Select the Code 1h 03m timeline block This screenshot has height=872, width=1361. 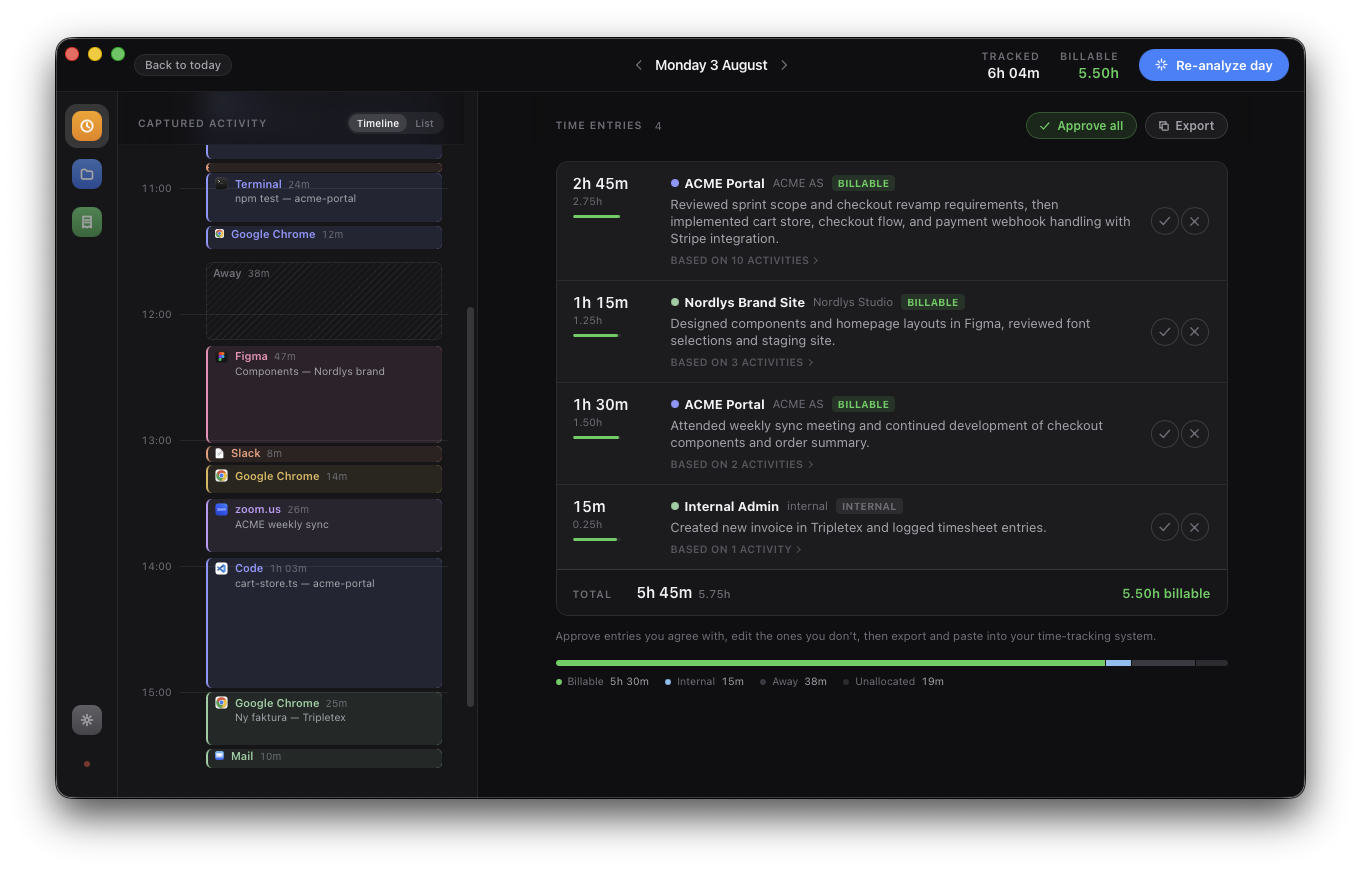coord(324,623)
